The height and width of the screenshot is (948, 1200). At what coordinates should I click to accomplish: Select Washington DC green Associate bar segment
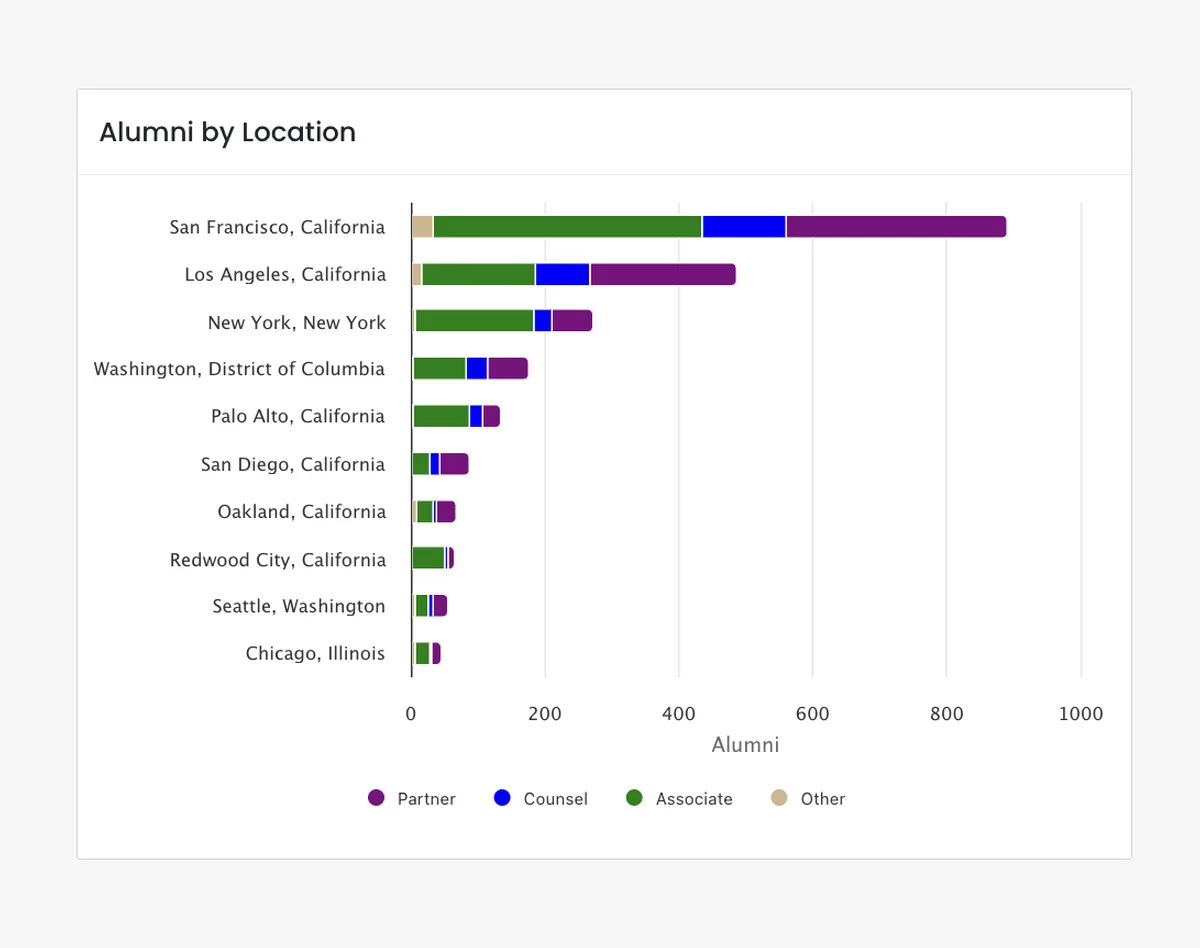439,368
